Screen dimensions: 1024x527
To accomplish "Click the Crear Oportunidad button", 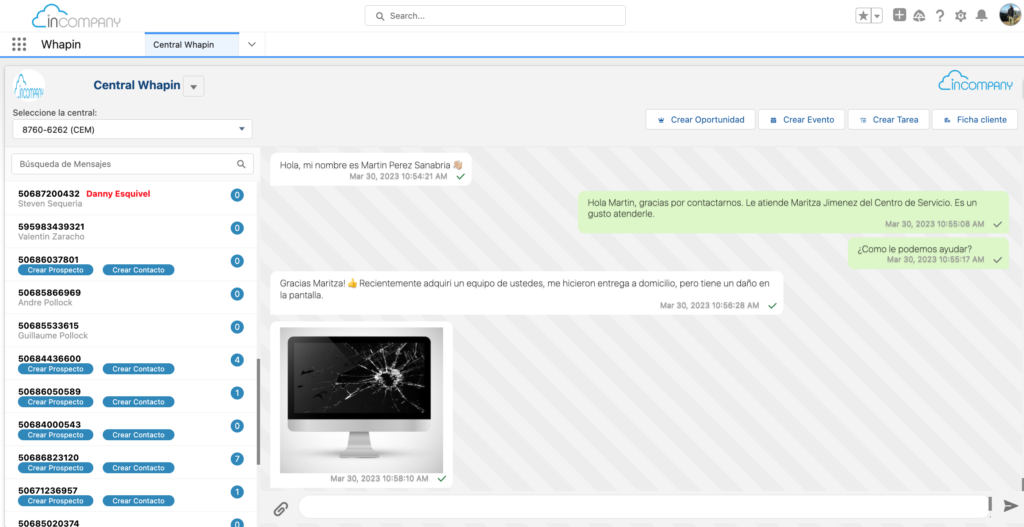I will click(x=700, y=120).
